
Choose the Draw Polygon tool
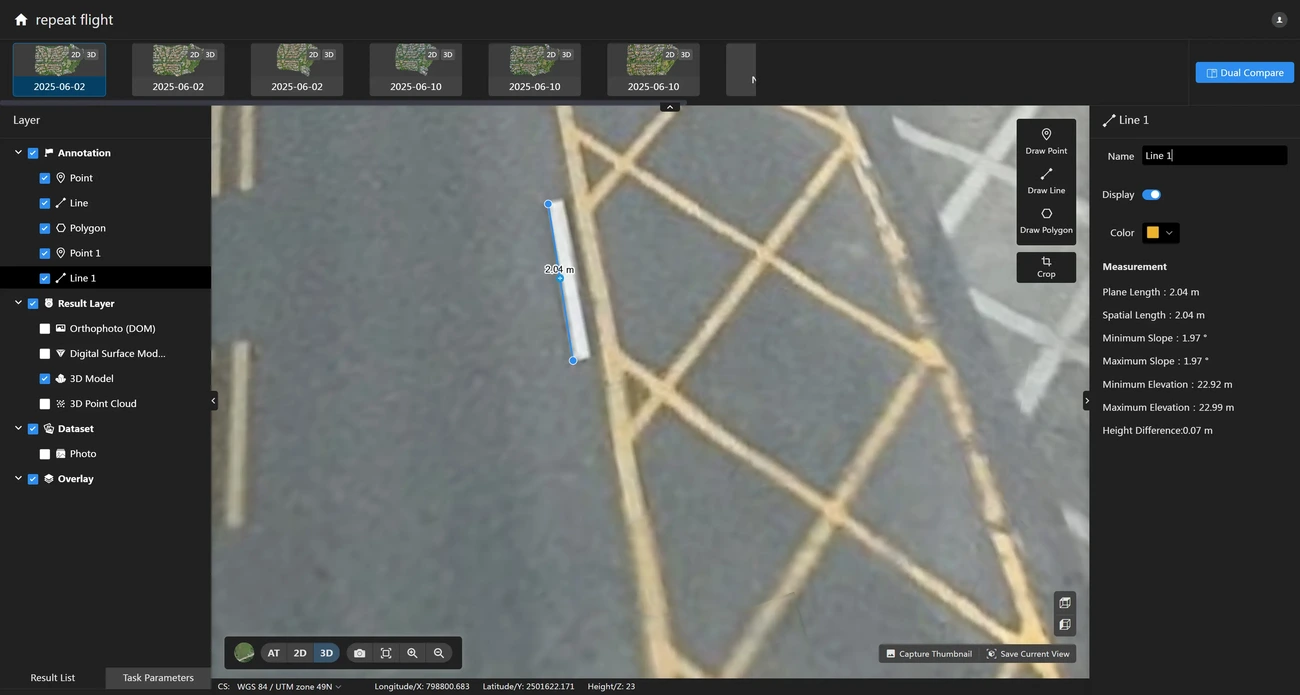pos(1046,220)
